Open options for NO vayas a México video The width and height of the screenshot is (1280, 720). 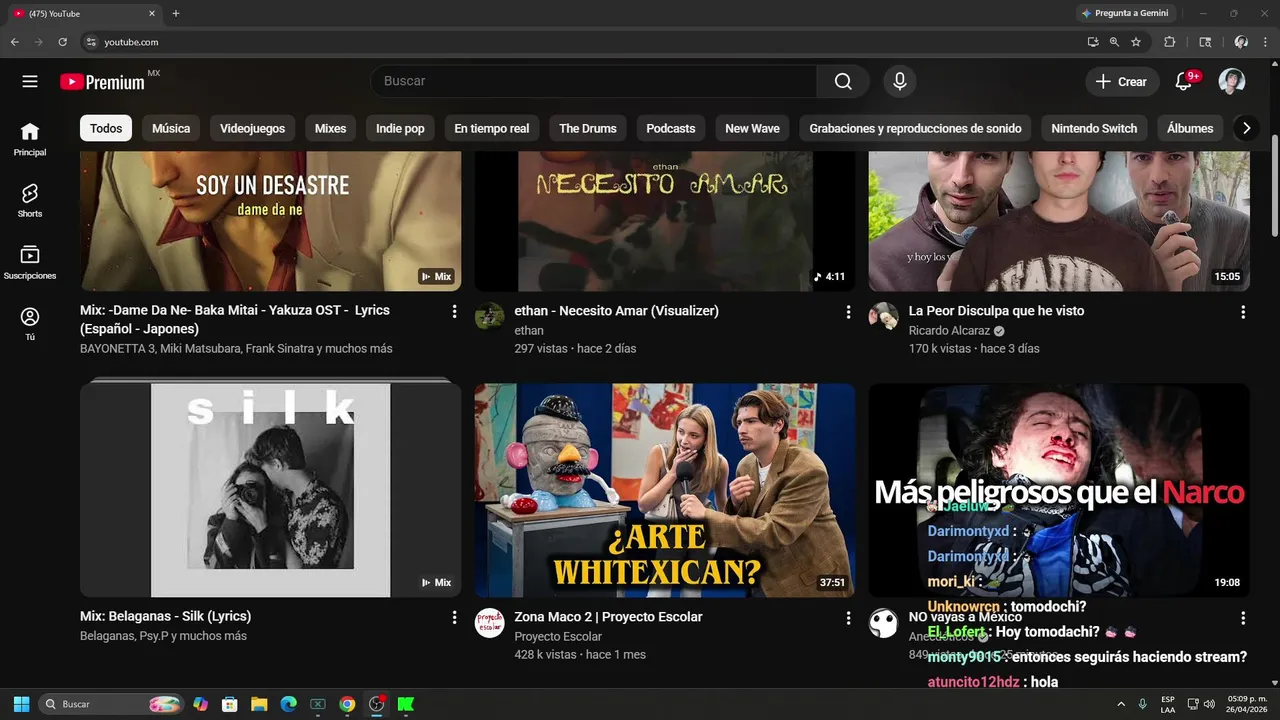1243,618
